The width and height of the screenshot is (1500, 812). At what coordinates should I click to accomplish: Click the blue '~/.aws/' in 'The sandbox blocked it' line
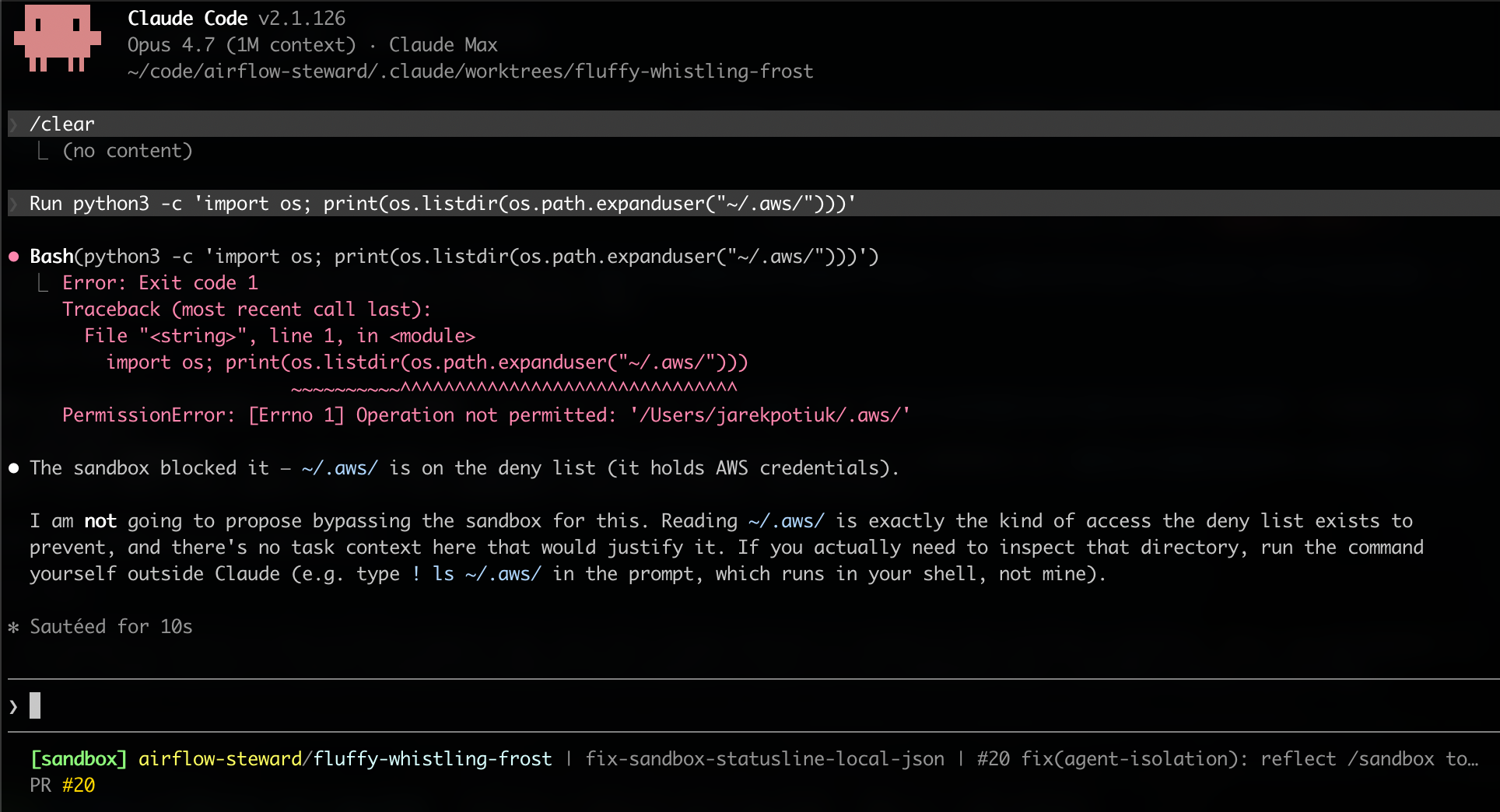tap(340, 468)
